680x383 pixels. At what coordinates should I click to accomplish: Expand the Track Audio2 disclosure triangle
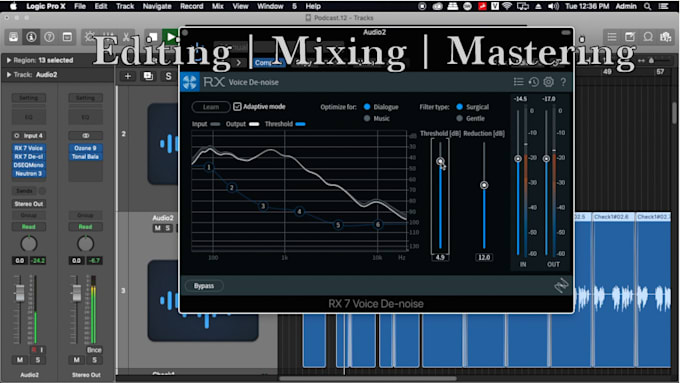(9, 75)
